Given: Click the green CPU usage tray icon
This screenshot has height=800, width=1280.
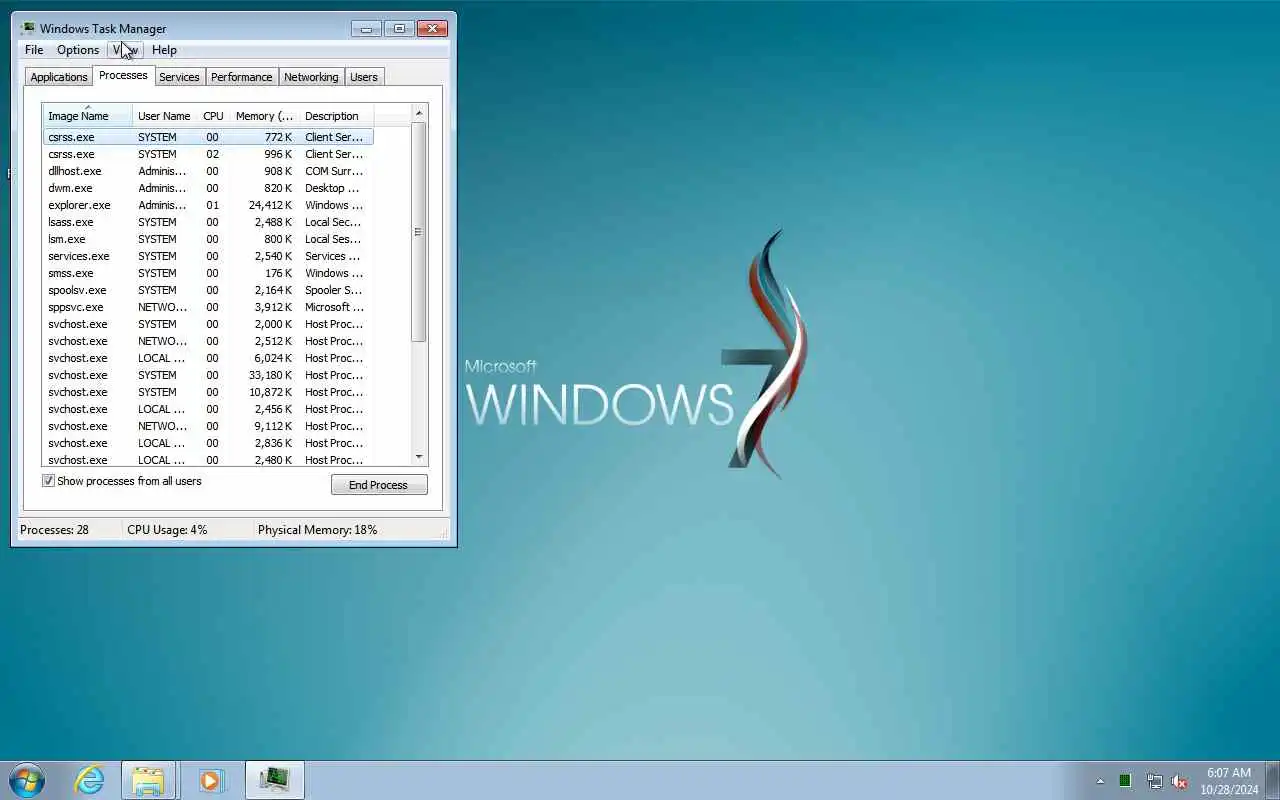Looking at the screenshot, I should [x=1125, y=781].
